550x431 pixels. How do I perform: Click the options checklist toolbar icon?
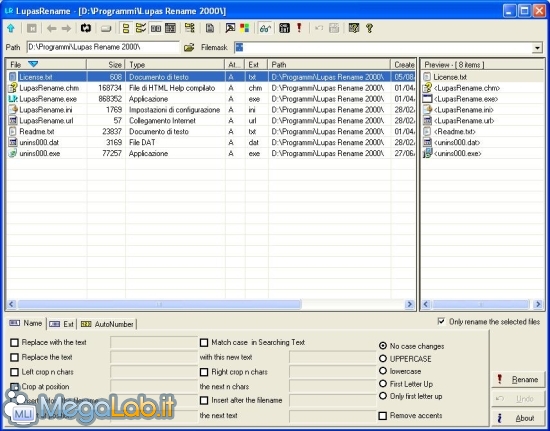tap(354, 28)
